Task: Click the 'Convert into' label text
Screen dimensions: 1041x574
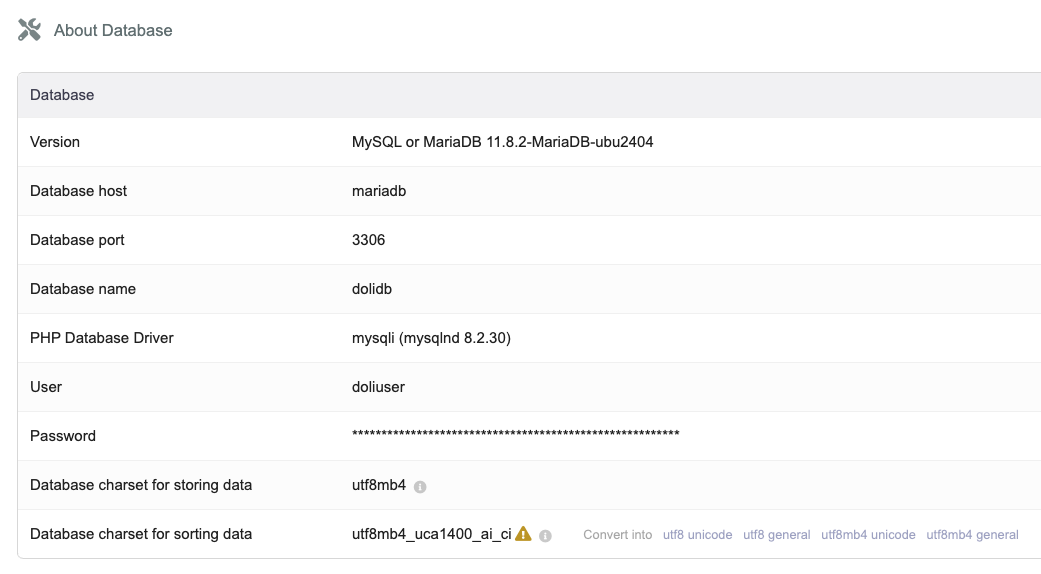Action: pyautogui.click(x=618, y=535)
